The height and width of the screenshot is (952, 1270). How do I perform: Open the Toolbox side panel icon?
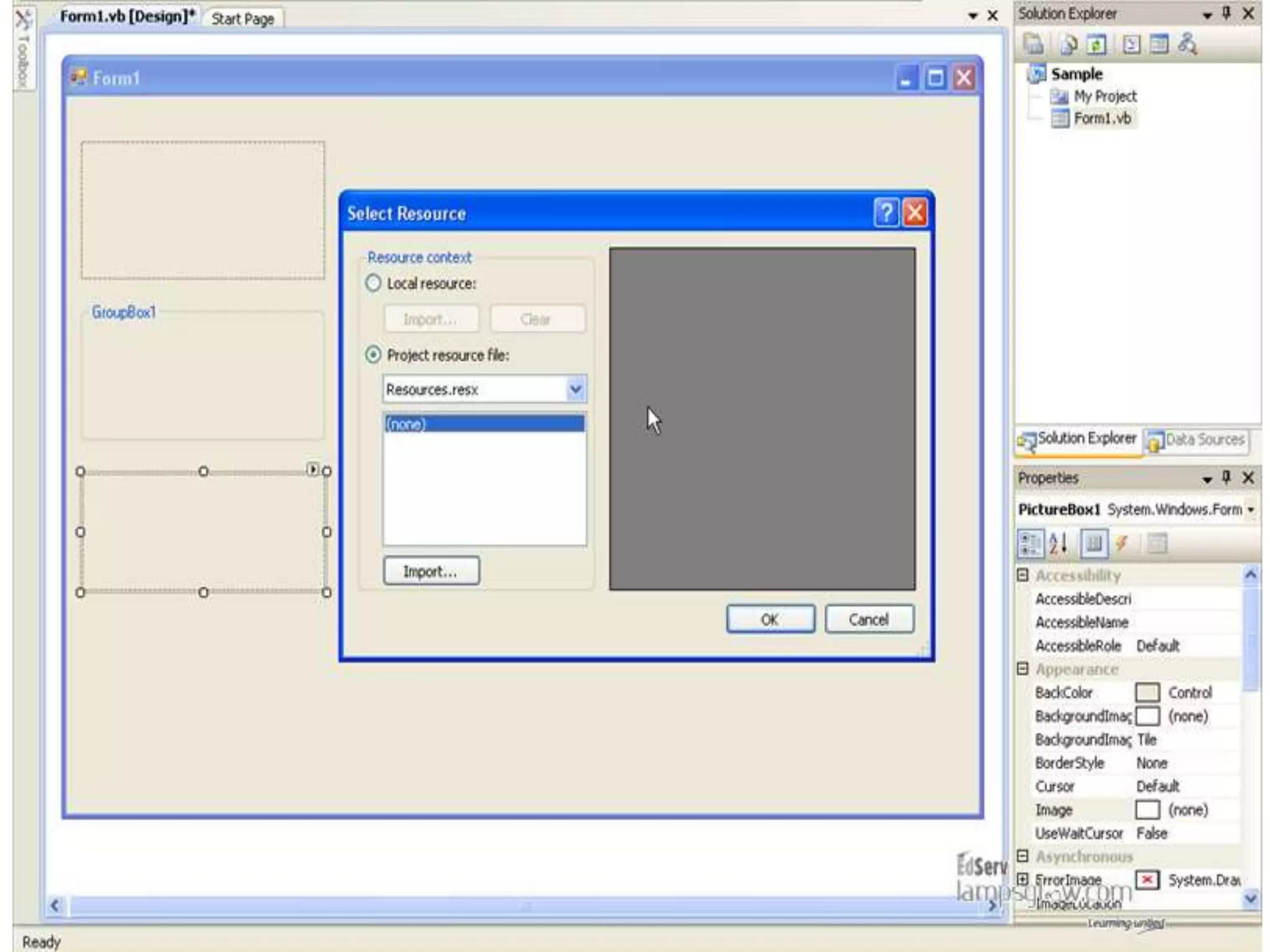[23, 50]
